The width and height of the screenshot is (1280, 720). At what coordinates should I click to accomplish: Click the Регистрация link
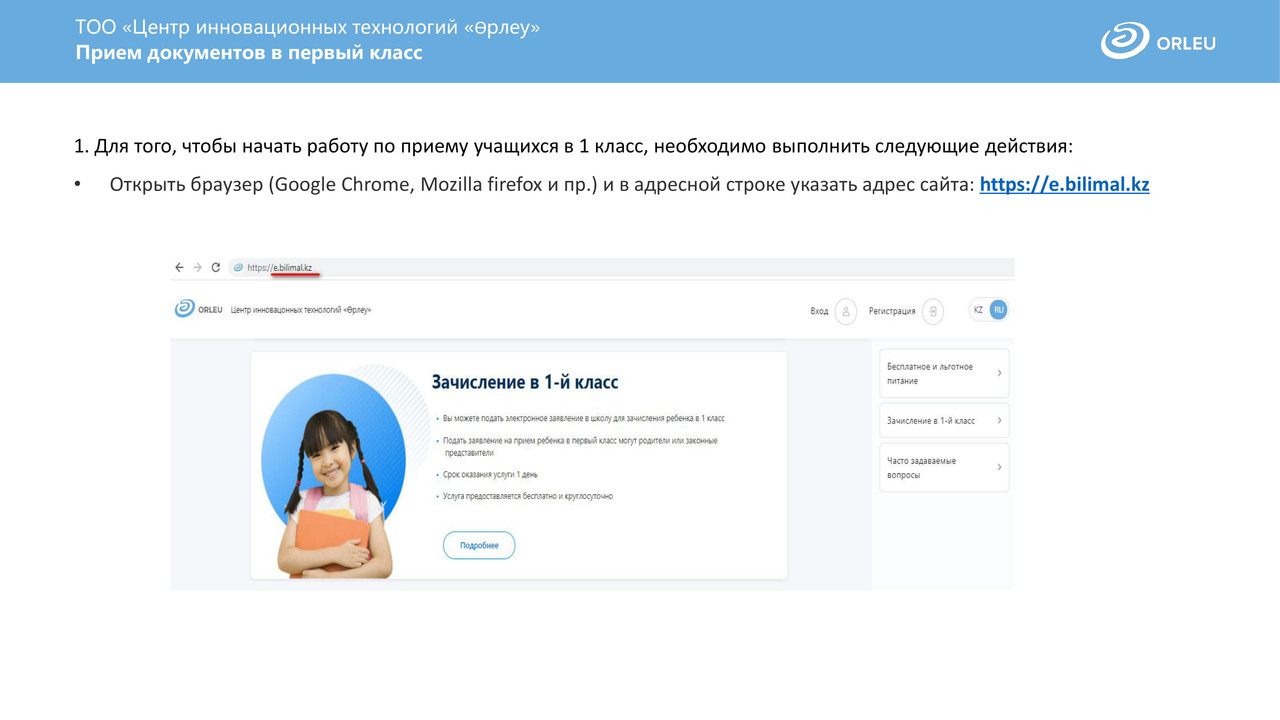point(892,311)
